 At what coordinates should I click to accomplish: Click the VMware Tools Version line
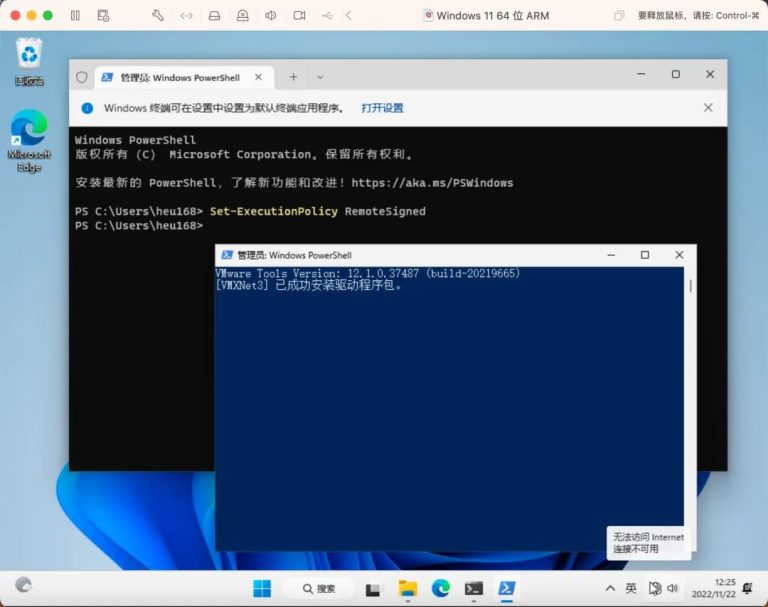point(367,273)
